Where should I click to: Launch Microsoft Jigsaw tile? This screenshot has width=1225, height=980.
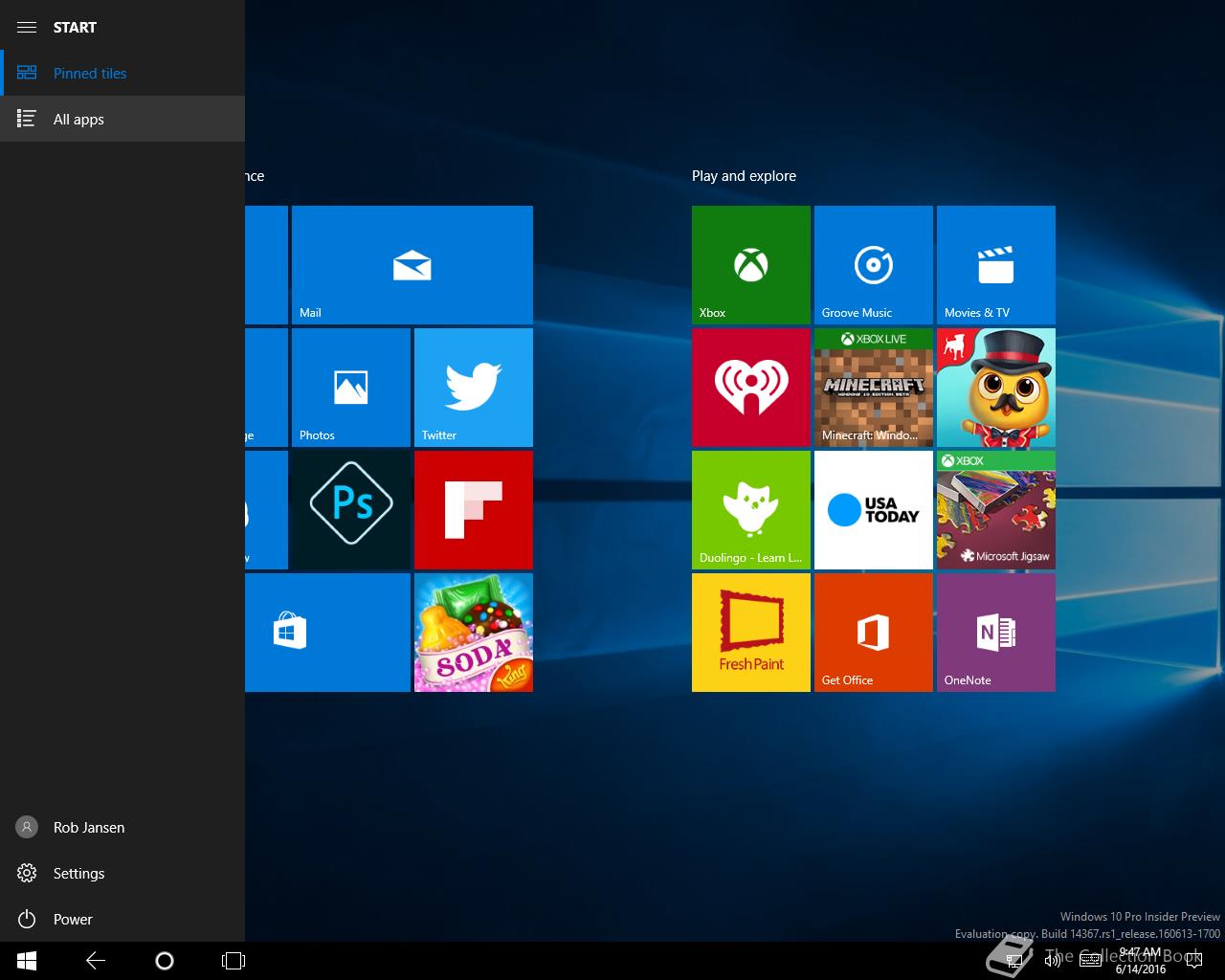pos(996,510)
